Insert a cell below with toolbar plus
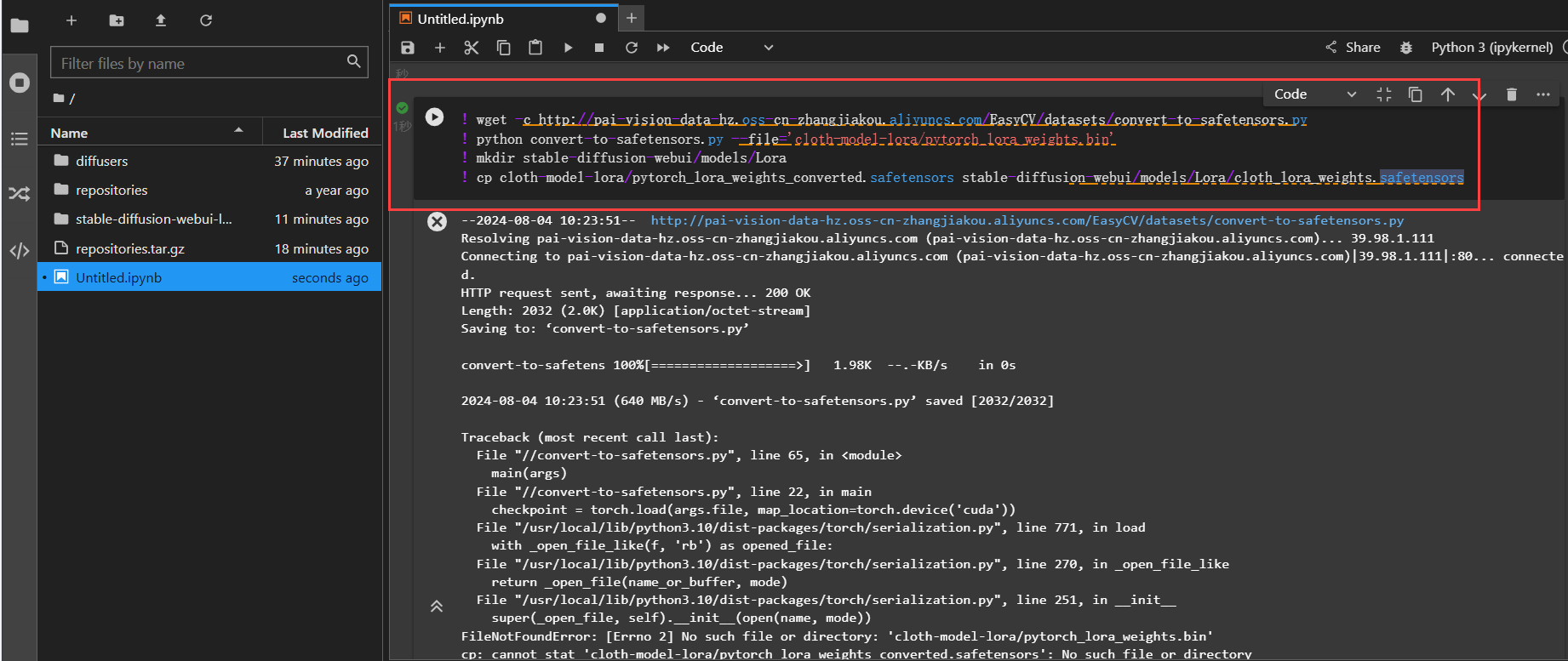1568x661 pixels. coord(440,48)
